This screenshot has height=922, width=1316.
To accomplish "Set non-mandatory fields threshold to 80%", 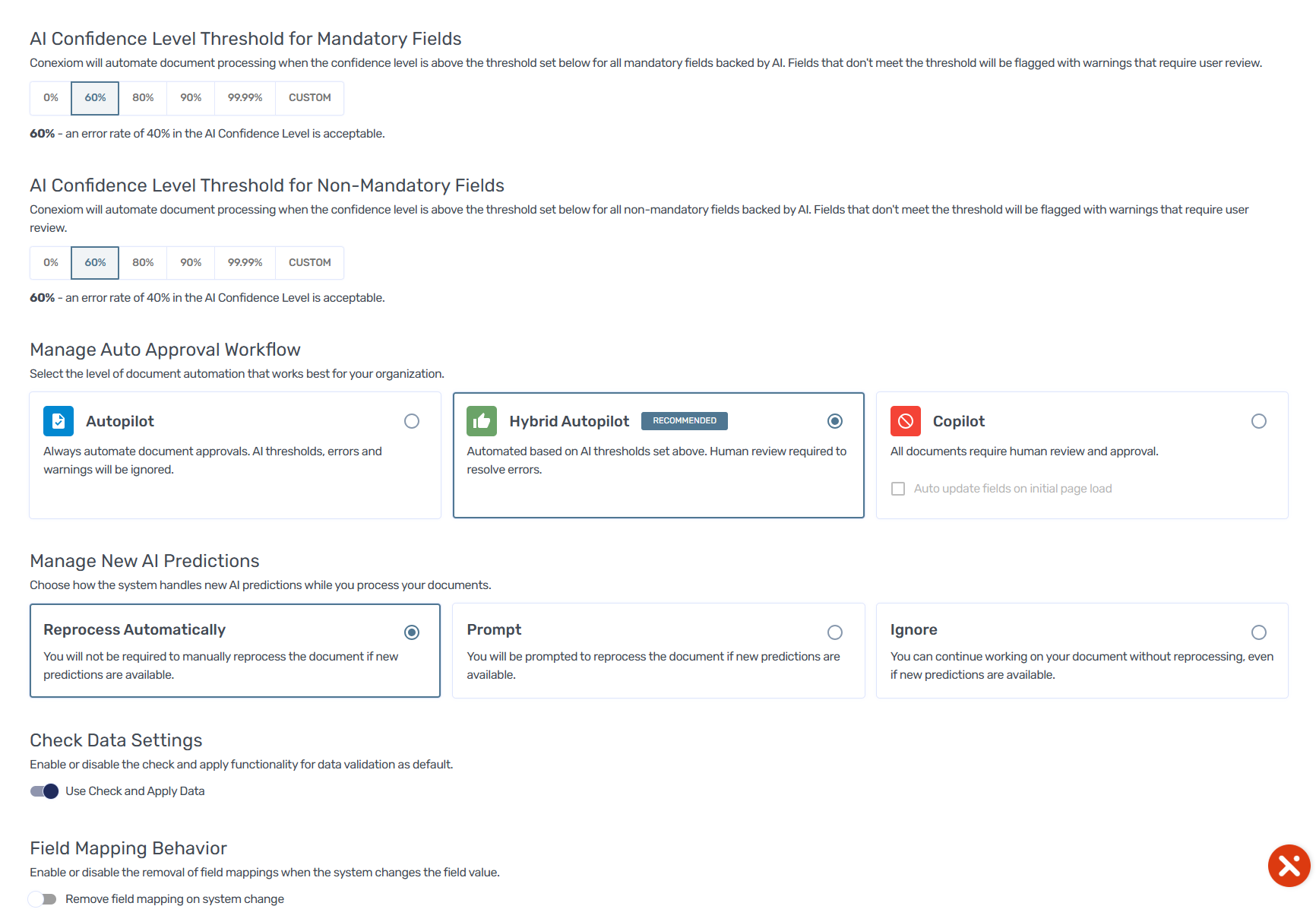I will [143, 263].
